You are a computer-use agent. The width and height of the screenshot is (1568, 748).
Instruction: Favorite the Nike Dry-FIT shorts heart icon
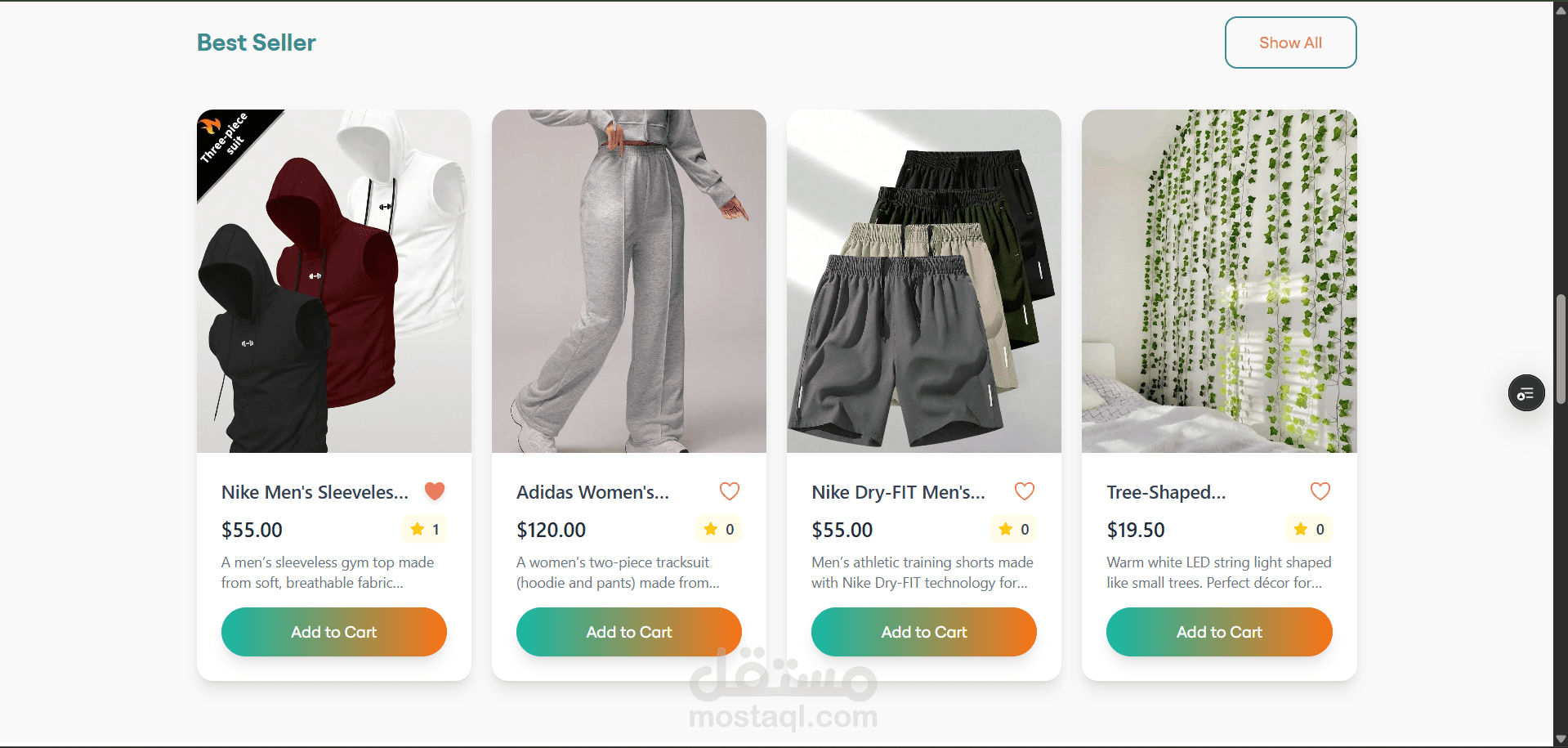coord(1025,491)
